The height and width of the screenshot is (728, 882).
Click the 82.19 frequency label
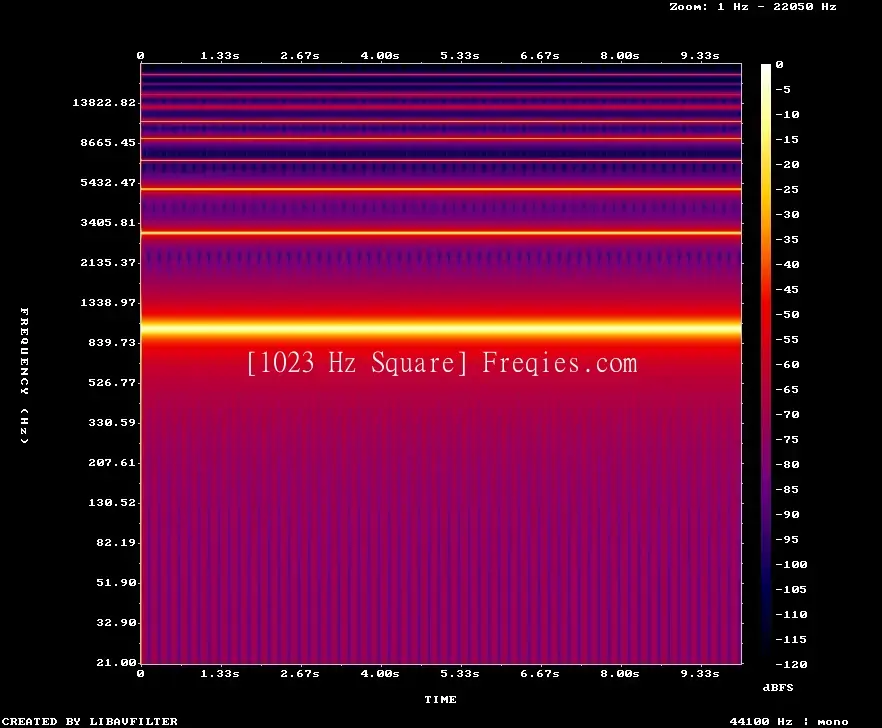[116, 542]
